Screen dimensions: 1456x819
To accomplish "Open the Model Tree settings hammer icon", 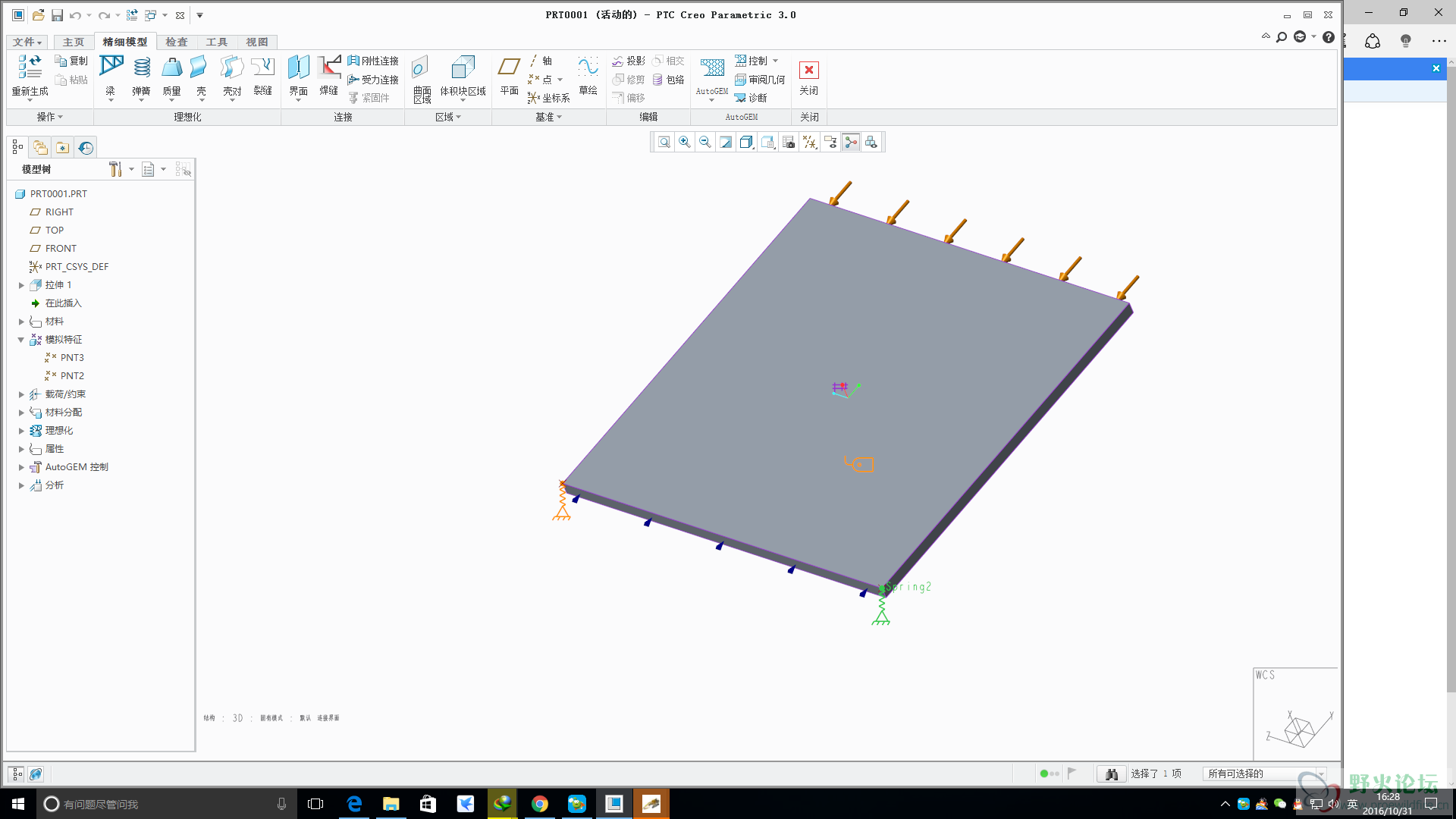I will click(x=115, y=169).
